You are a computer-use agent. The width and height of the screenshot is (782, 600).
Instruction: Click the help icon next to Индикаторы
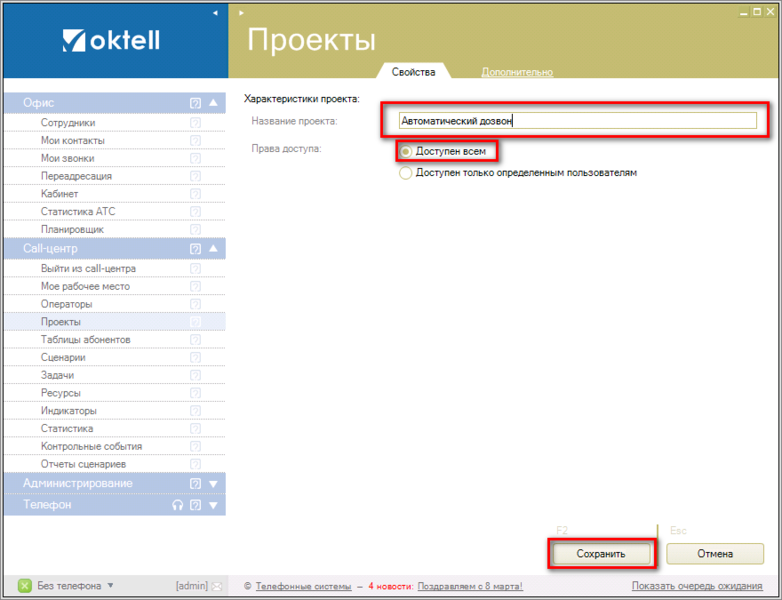pos(196,411)
